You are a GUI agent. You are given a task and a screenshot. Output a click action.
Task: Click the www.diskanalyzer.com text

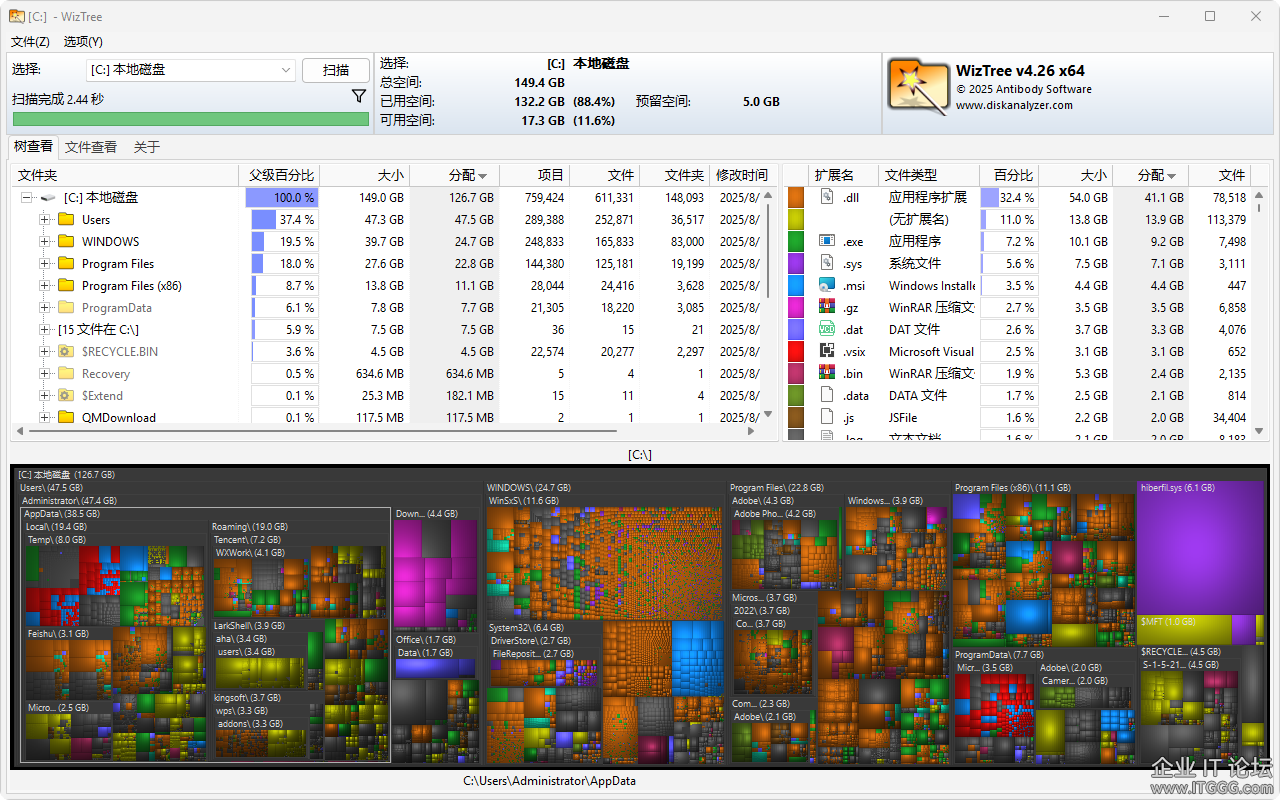coord(1014,105)
